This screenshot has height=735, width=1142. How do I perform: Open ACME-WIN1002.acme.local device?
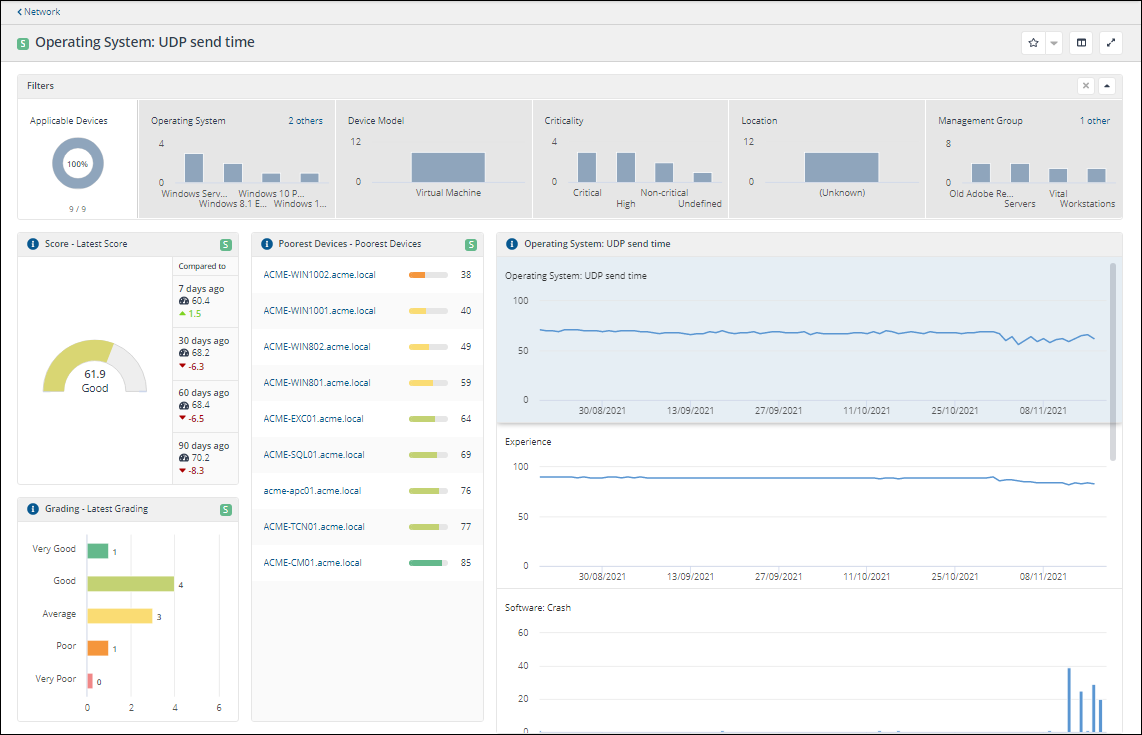[319, 275]
